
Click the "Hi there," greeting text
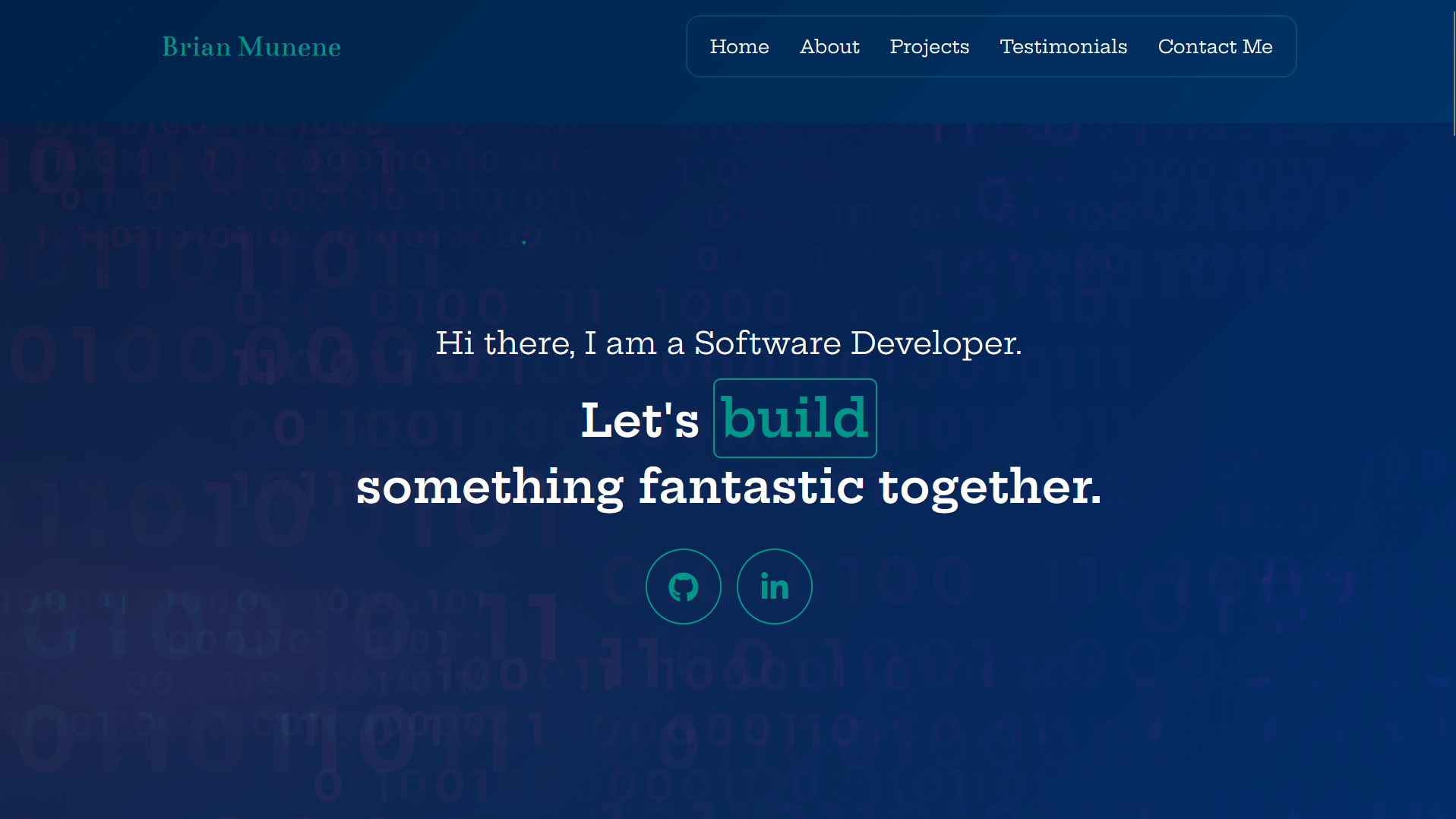coord(504,343)
